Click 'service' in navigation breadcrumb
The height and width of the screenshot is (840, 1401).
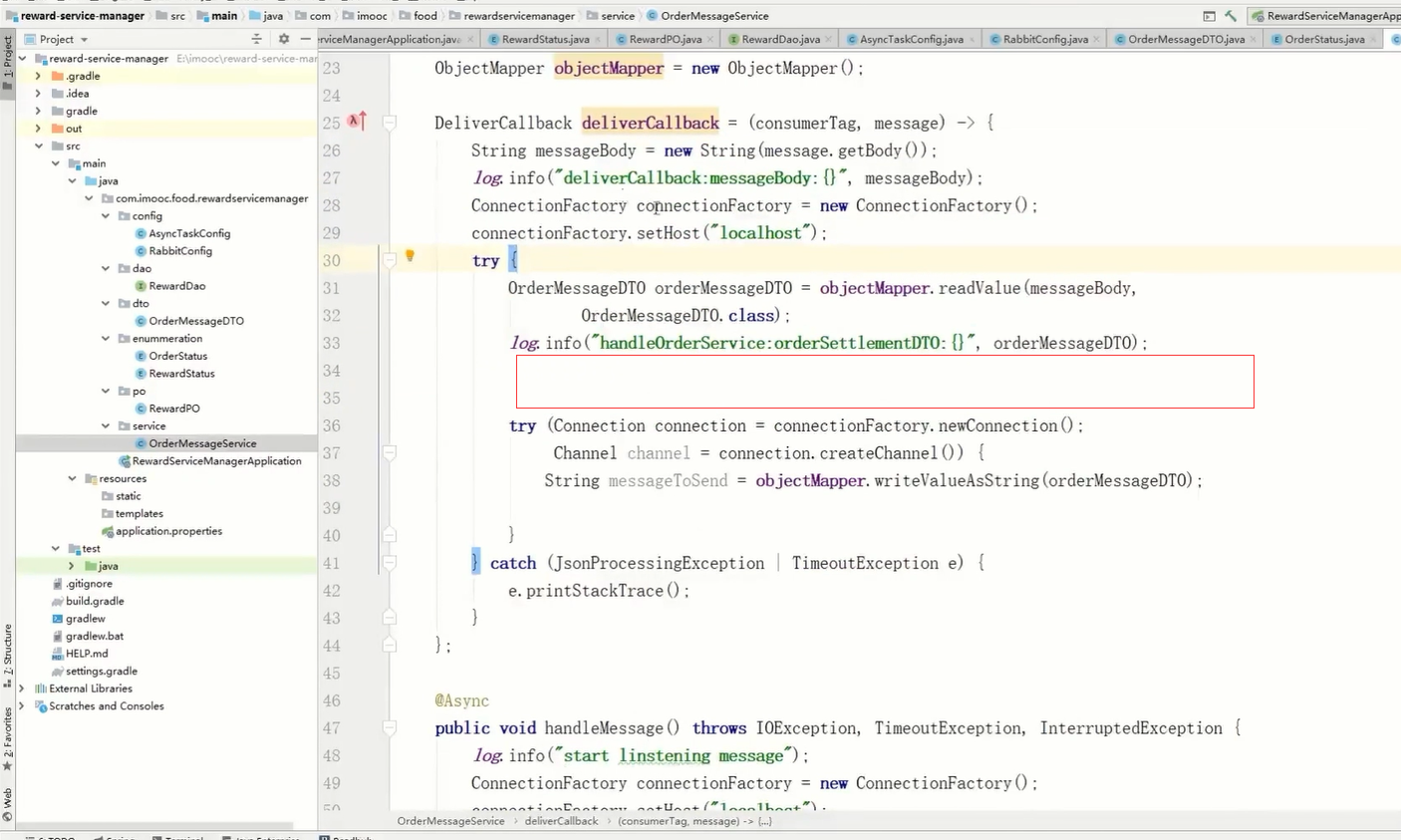click(618, 16)
